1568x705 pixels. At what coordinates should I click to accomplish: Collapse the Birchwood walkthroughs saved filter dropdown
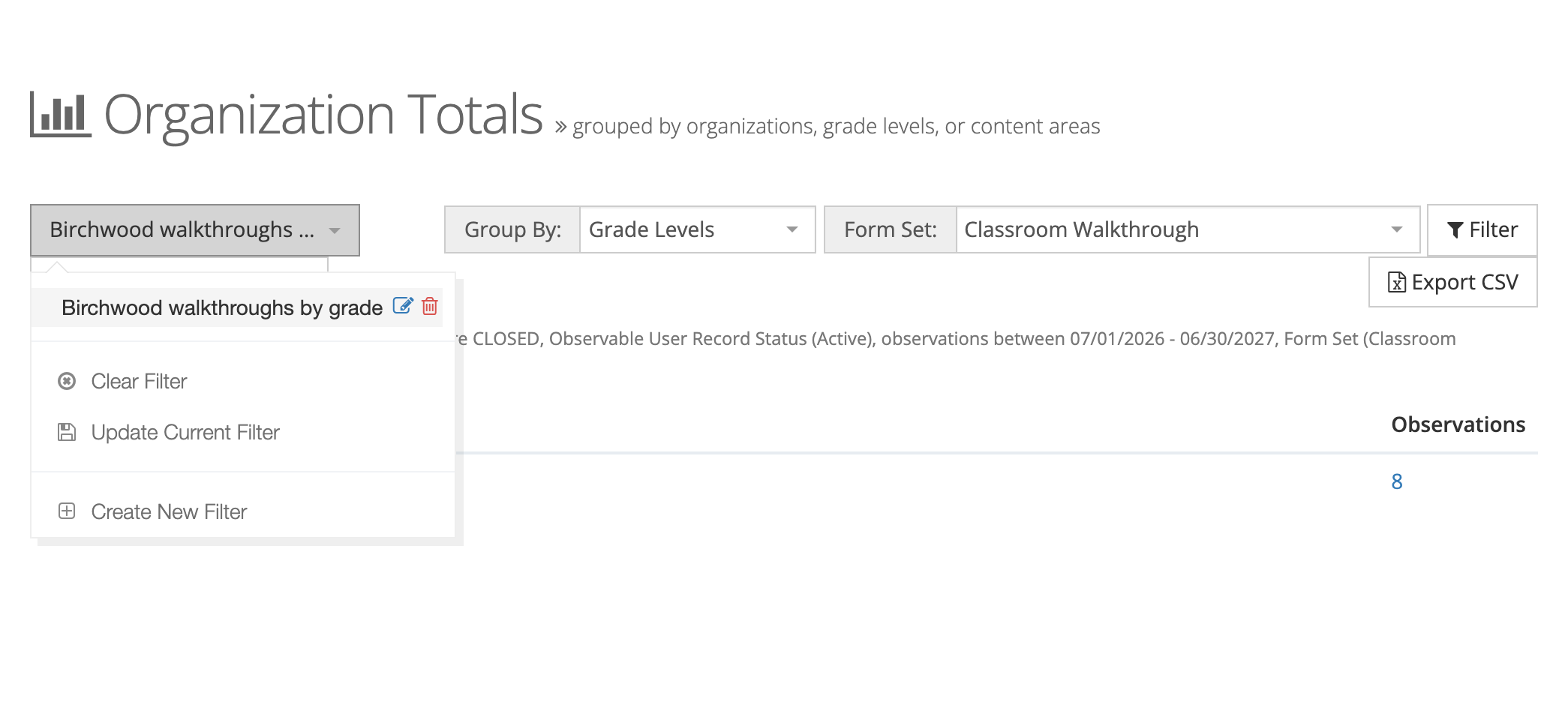pos(195,230)
